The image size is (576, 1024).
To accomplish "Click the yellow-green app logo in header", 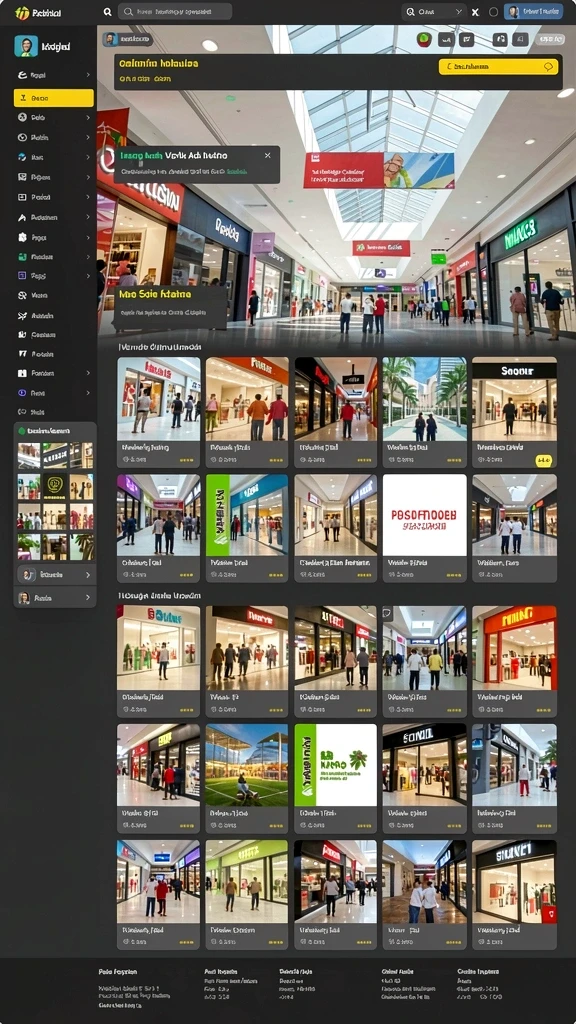I will [x=22, y=12].
